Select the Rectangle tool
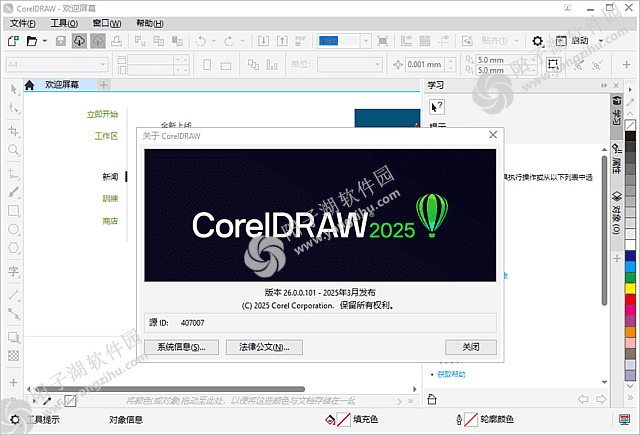The width and height of the screenshot is (640, 435). click(13, 211)
